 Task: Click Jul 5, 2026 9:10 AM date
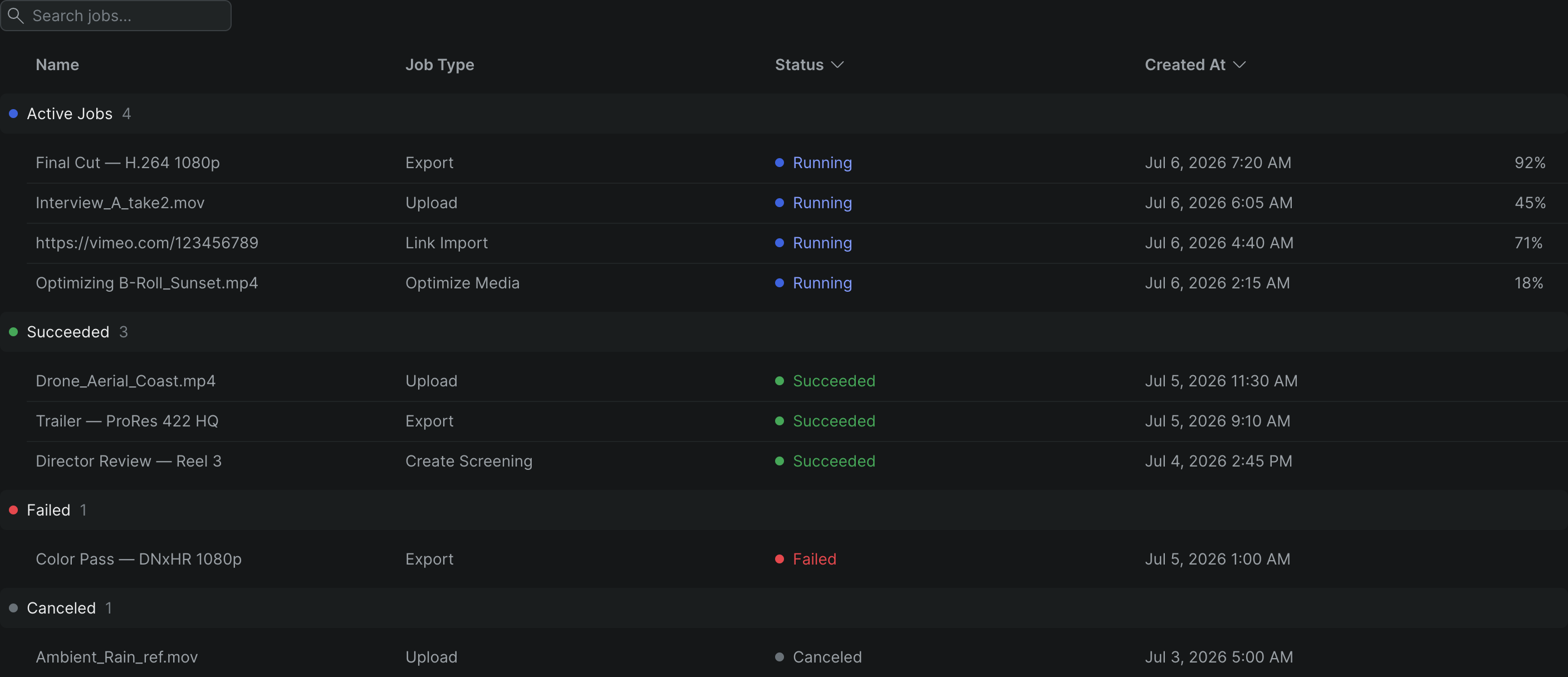pyautogui.click(x=1217, y=421)
